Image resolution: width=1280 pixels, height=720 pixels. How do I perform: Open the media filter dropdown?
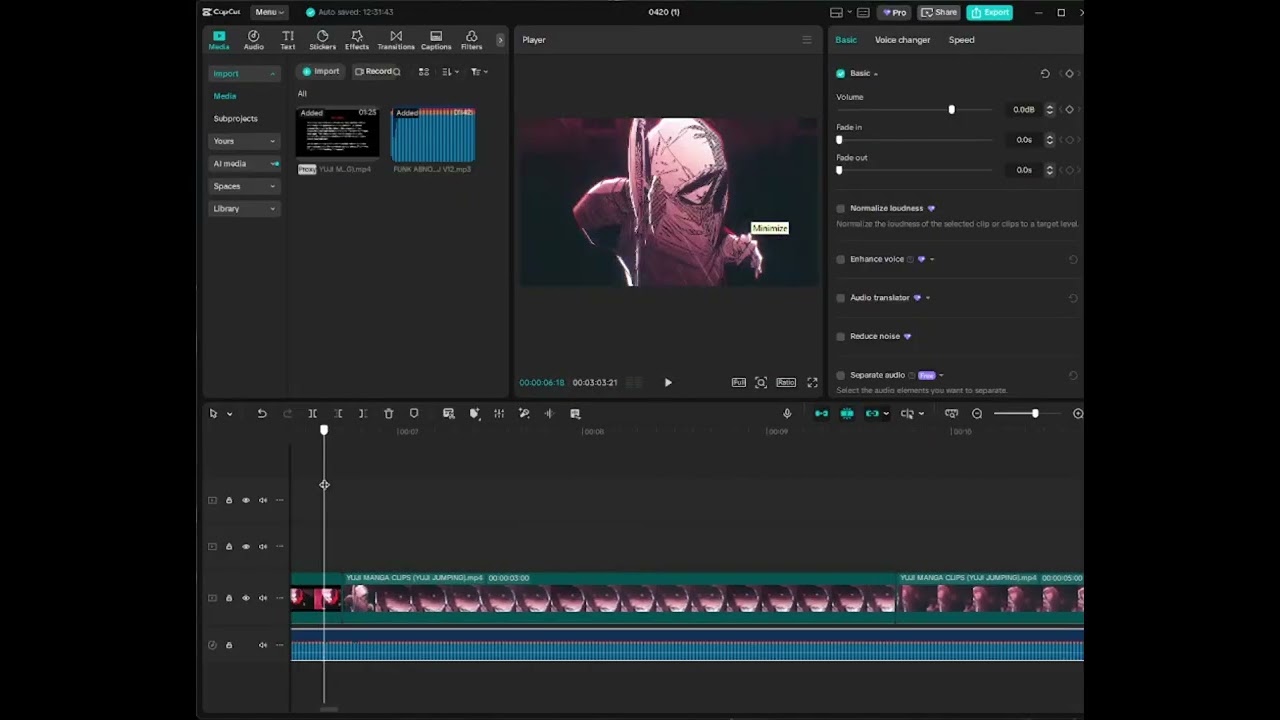(479, 72)
